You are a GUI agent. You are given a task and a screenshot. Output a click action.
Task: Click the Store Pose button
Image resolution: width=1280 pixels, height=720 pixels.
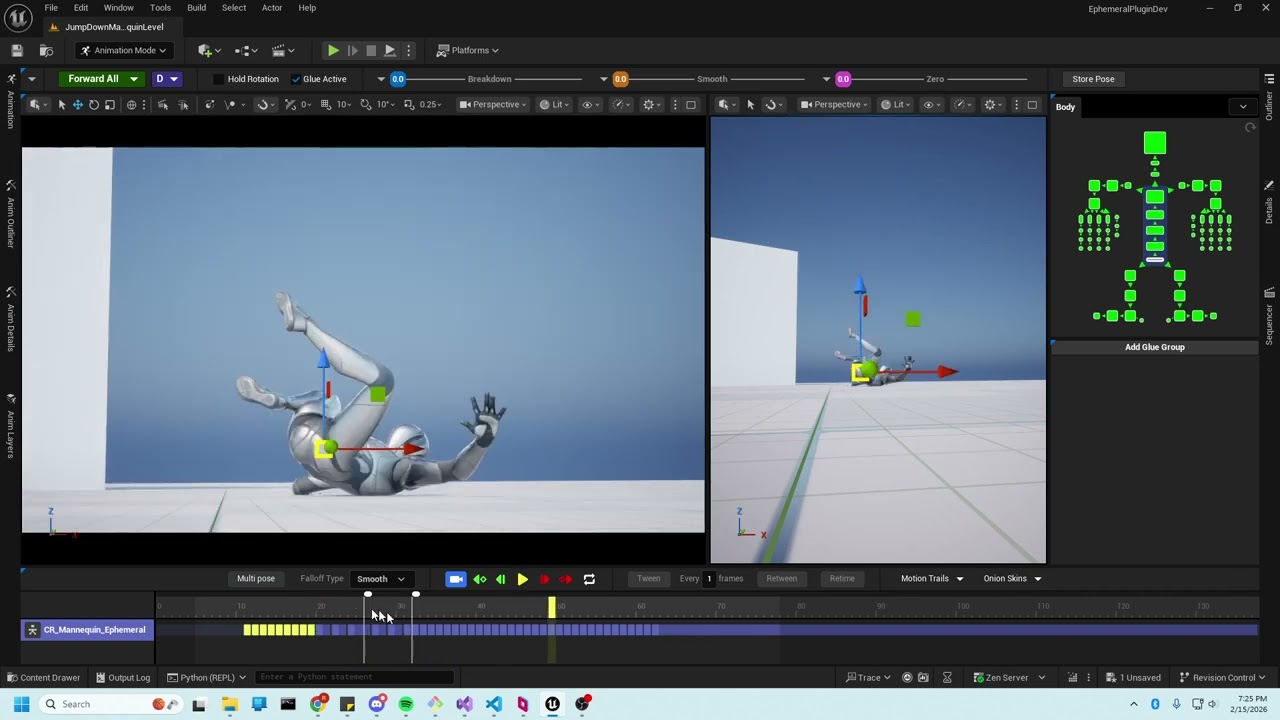[x=1093, y=79]
